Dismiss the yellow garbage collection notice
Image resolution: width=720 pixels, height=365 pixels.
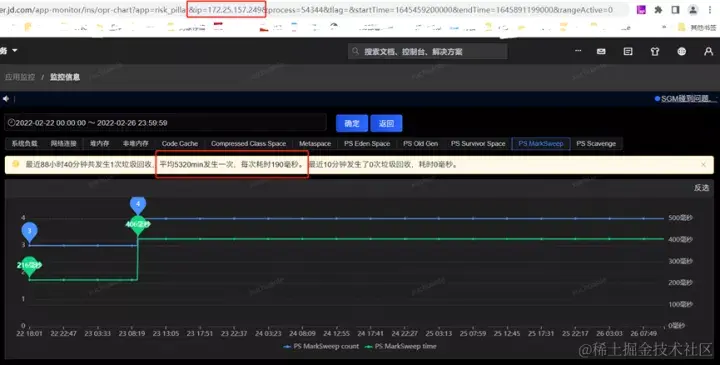point(703,164)
